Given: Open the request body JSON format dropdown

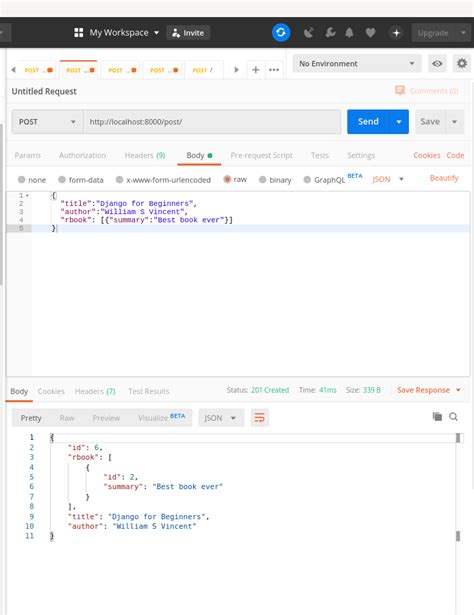Looking at the screenshot, I should point(388,179).
